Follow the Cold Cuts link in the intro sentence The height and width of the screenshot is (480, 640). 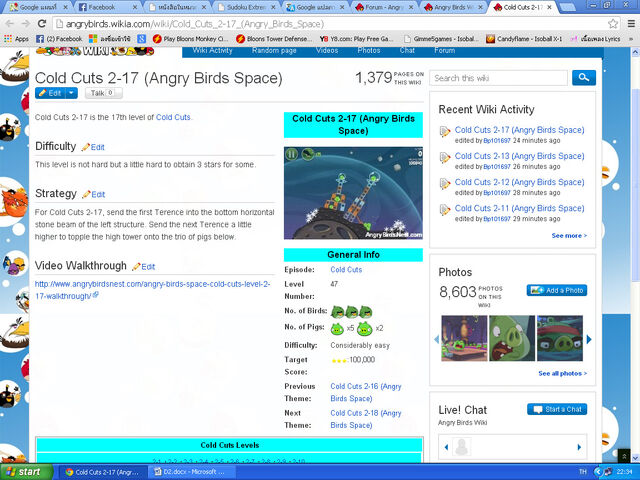(173, 117)
